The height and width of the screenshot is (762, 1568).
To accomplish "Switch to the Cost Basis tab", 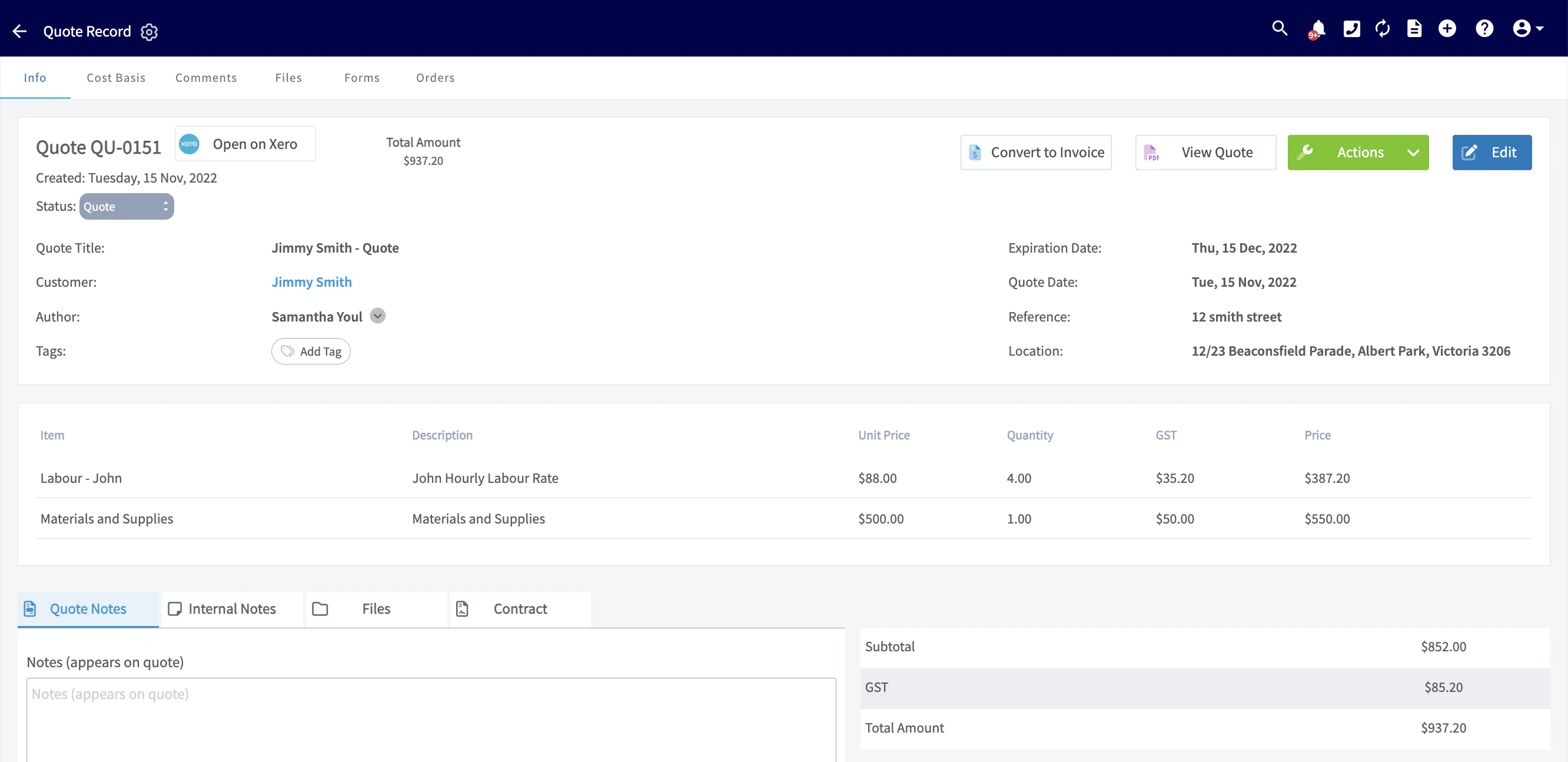I will point(115,77).
